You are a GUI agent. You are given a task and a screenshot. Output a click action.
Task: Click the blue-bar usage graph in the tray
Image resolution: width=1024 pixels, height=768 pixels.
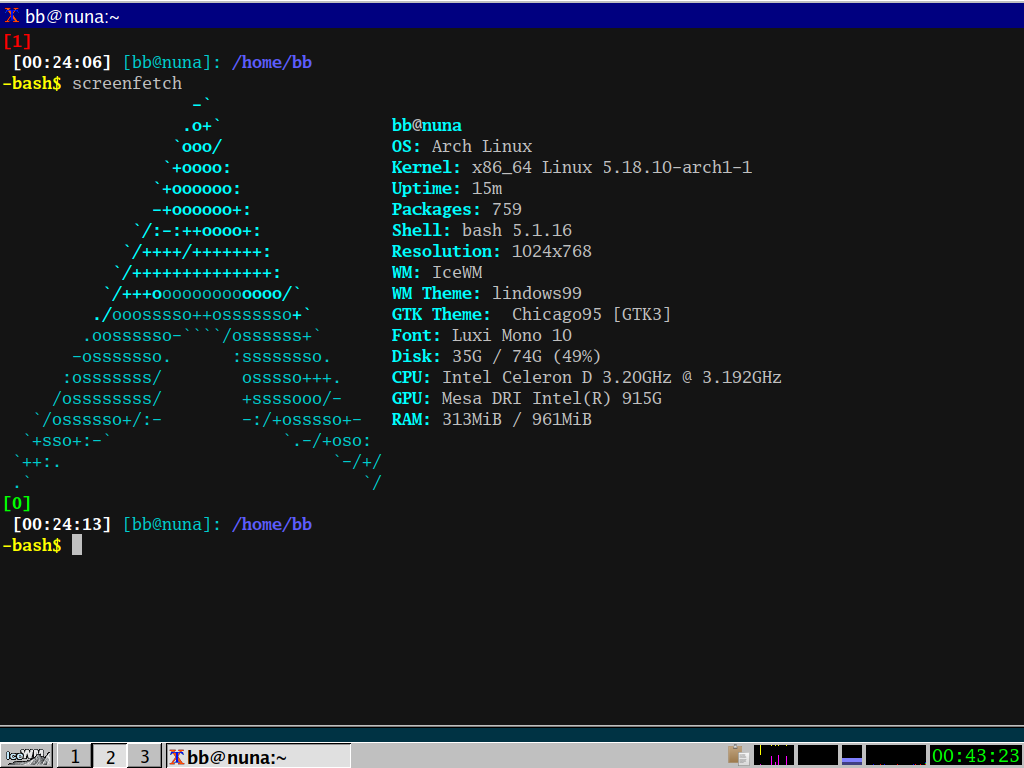pyautogui.click(x=852, y=755)
